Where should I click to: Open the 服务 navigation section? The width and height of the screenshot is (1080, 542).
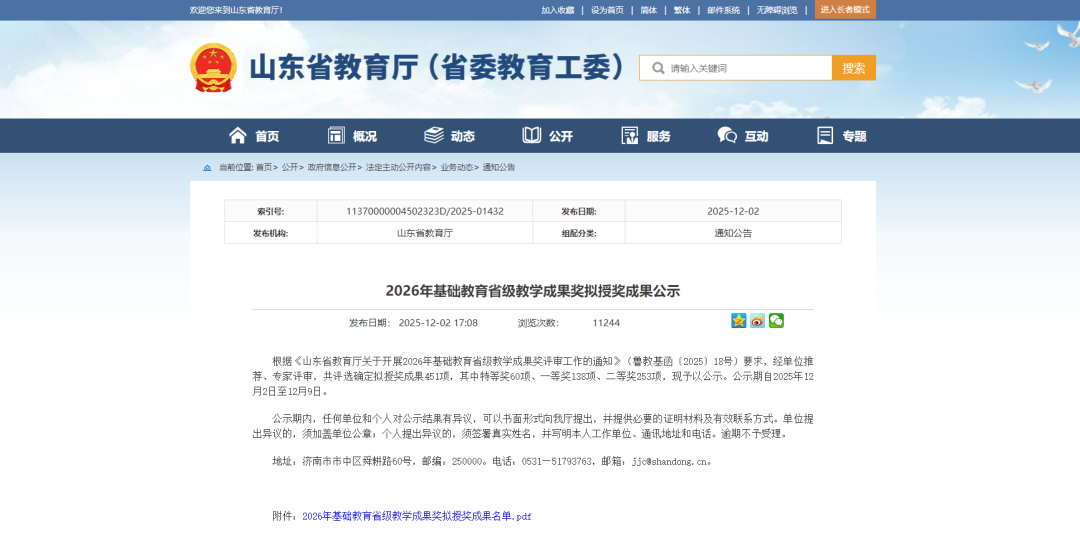point(645,136)
